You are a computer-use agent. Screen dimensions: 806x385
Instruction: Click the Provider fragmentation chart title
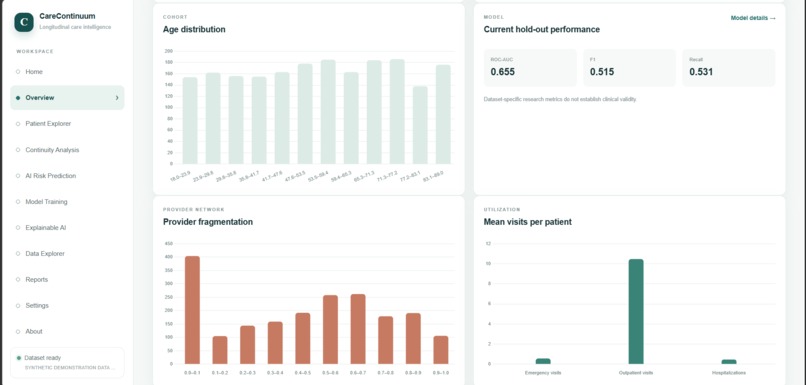pos(208,222)
